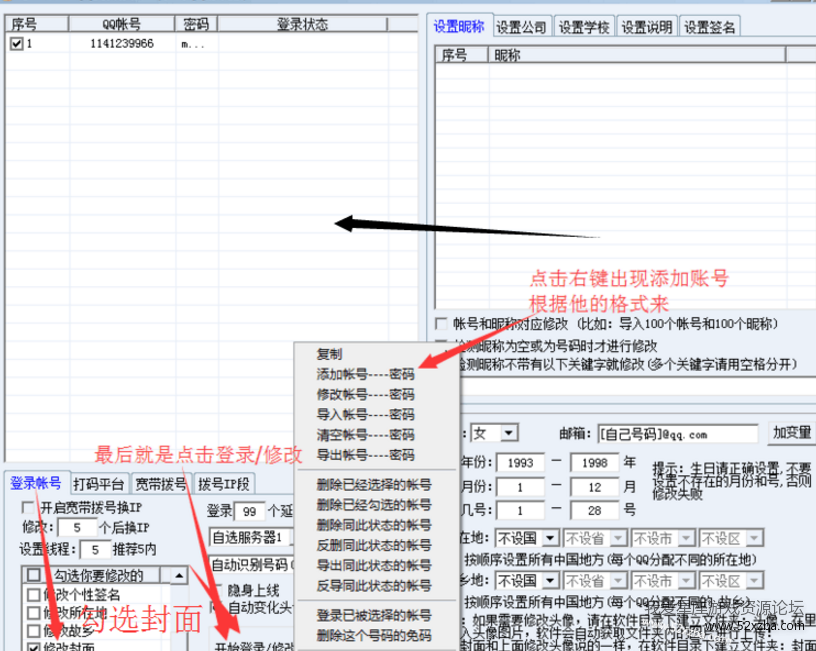Image resolution: width=816 pixels, height=651 pixels.
Task: Open the 拨号IP段 tab
Action: (224, 484)
